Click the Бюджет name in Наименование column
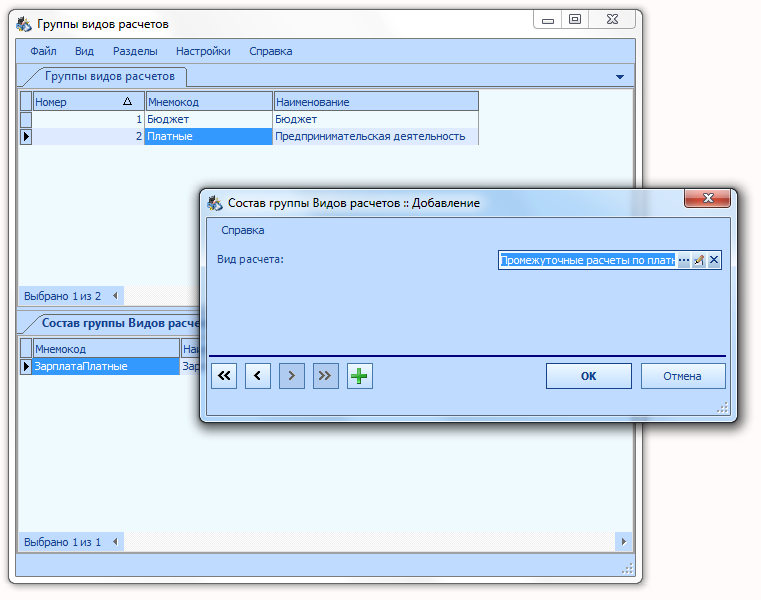761x600 pixels. tap(376, 119)
